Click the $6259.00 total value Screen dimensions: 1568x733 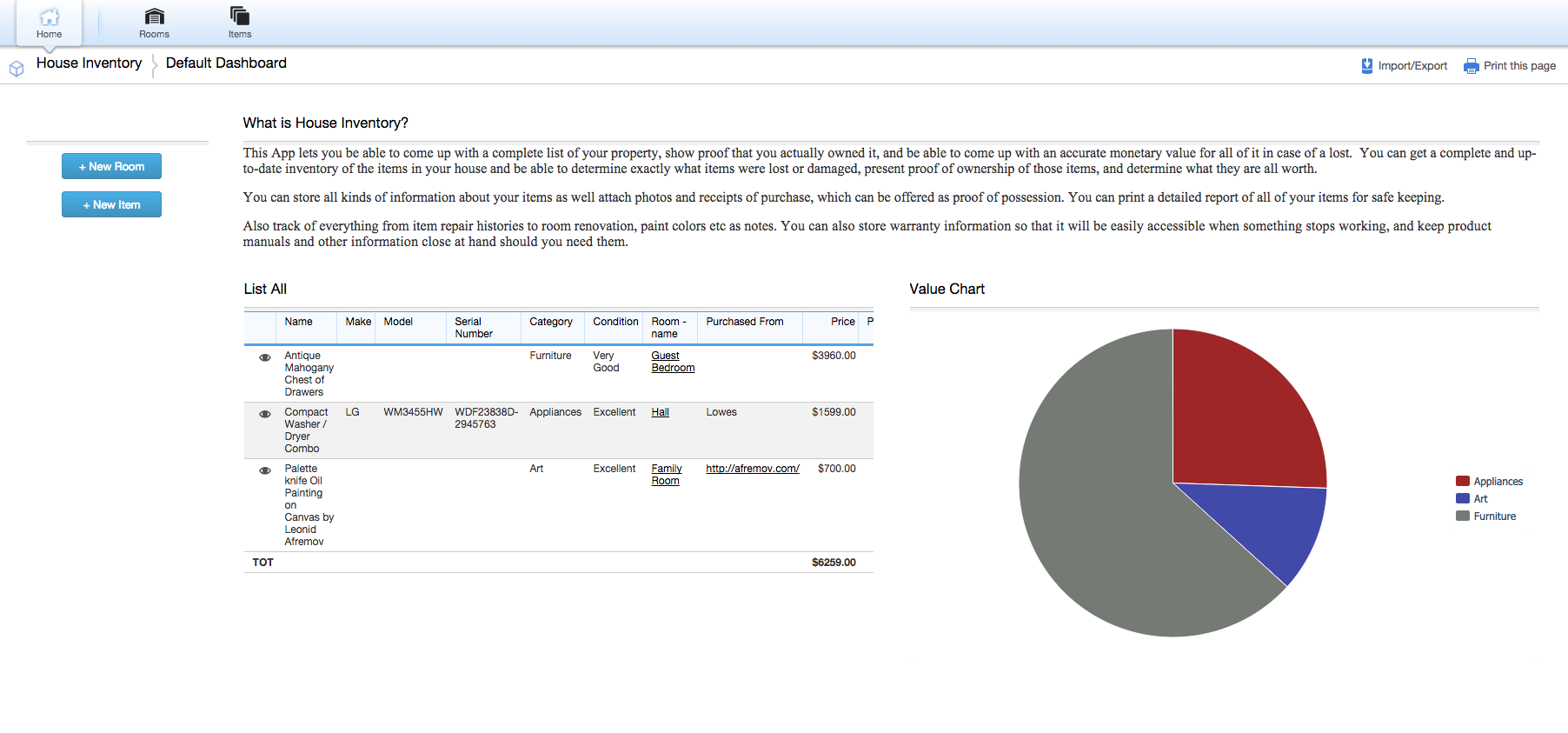pos(834,563)
